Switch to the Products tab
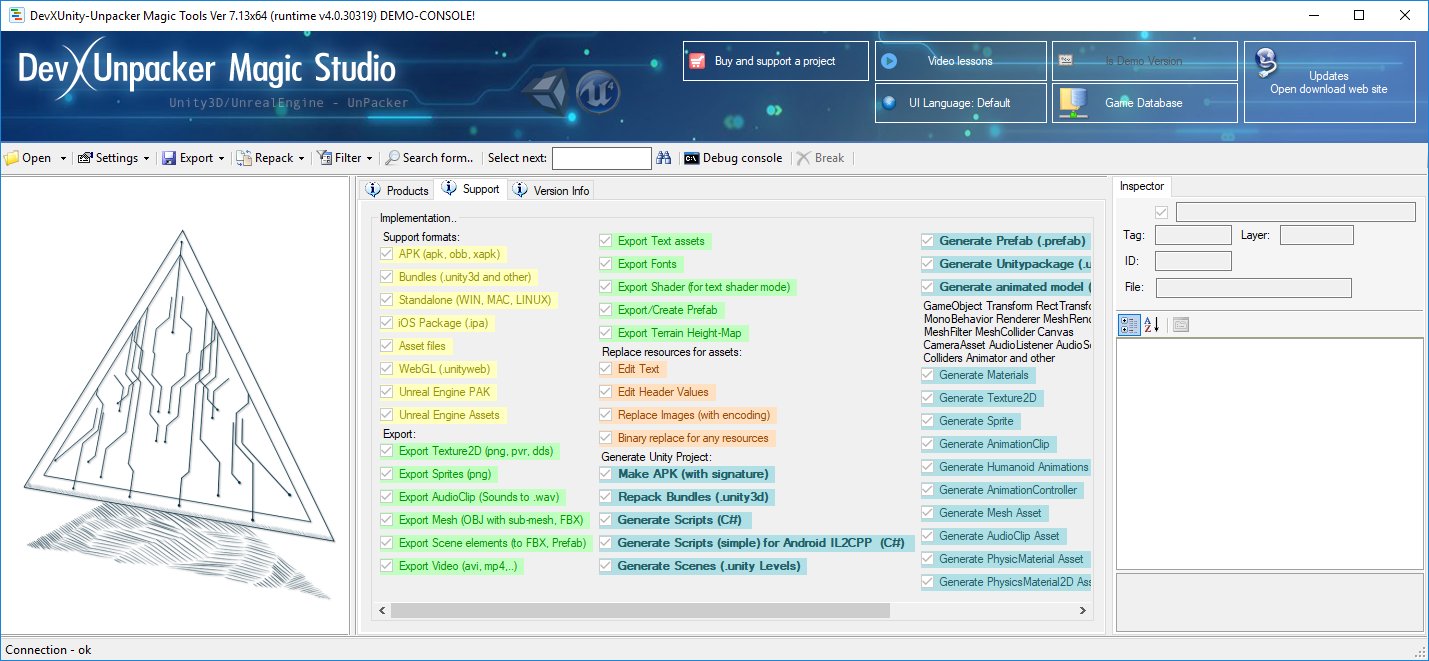Viewport: 1429px width, 661px height. tap(398, 190)
